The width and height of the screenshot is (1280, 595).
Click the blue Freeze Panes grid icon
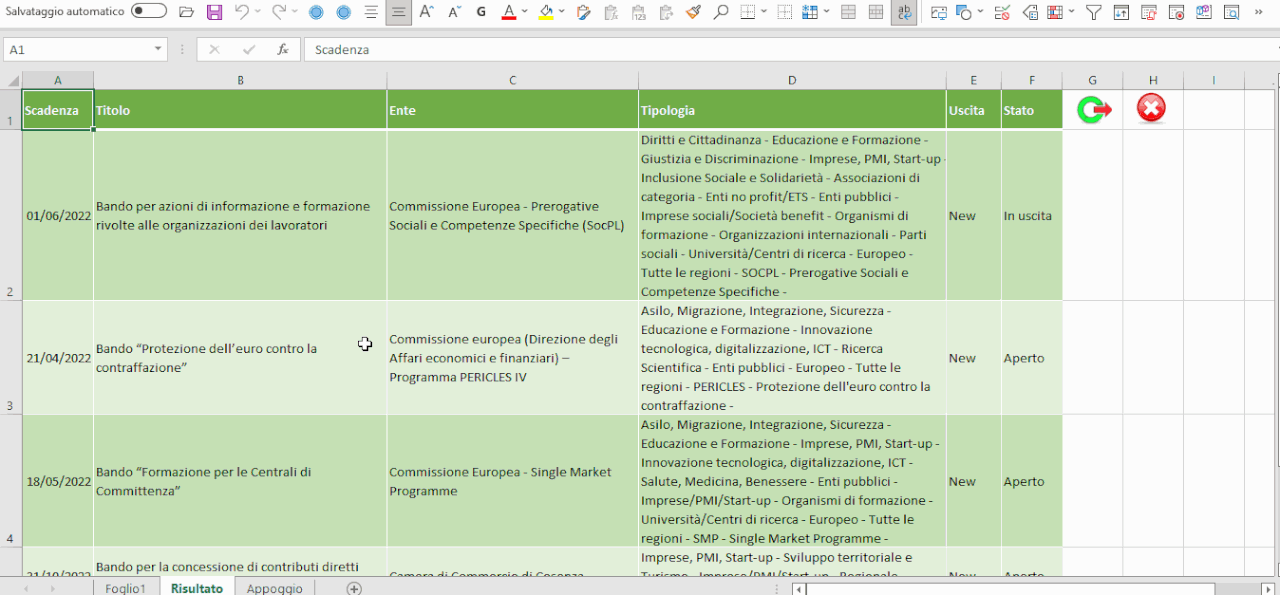tap(810, 12)
